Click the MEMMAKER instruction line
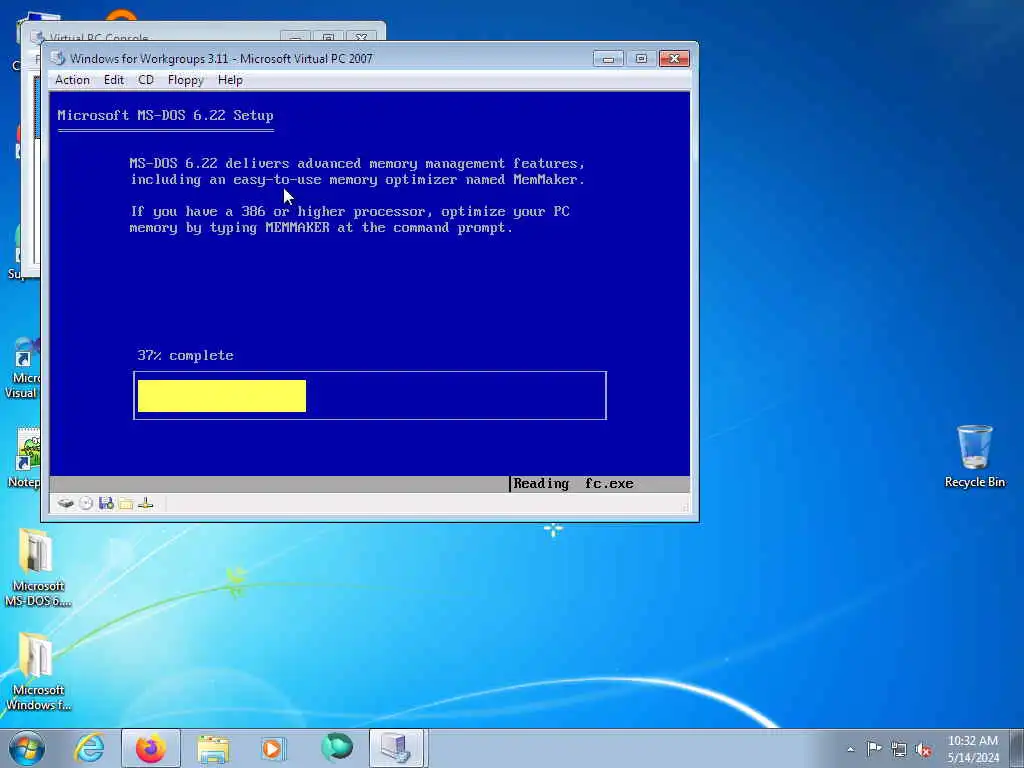The width and height of the screenshot is (1024, 768). [x=321, y=228]
